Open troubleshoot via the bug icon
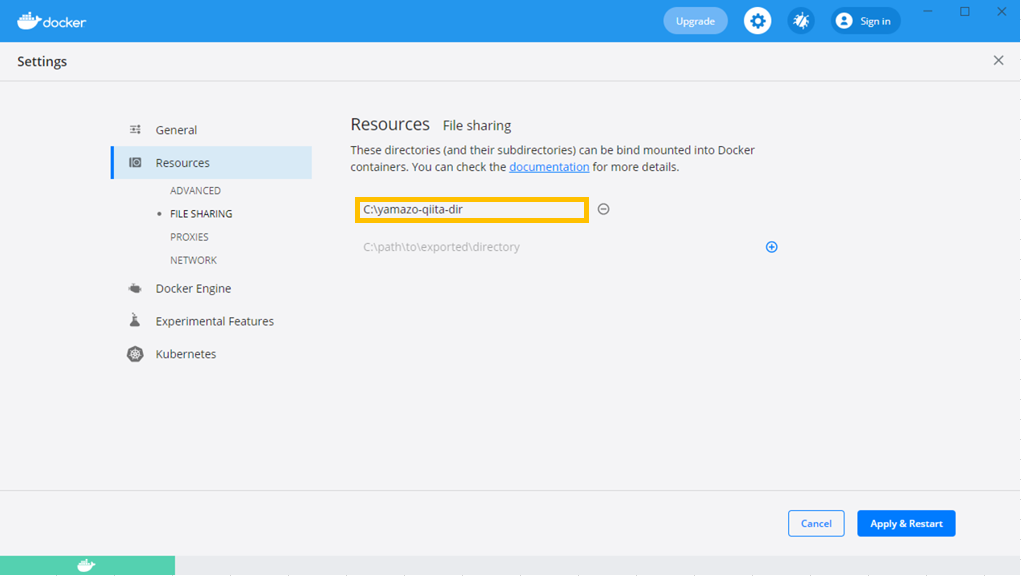Viewport: 1021px width, 576px height. tap(801, 21)
